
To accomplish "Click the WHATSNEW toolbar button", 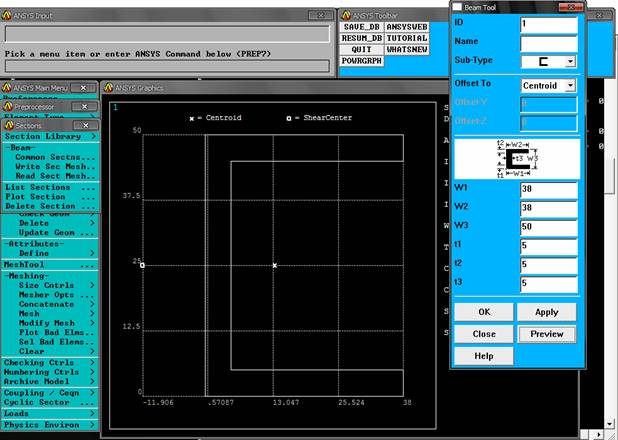I will 407,50.
